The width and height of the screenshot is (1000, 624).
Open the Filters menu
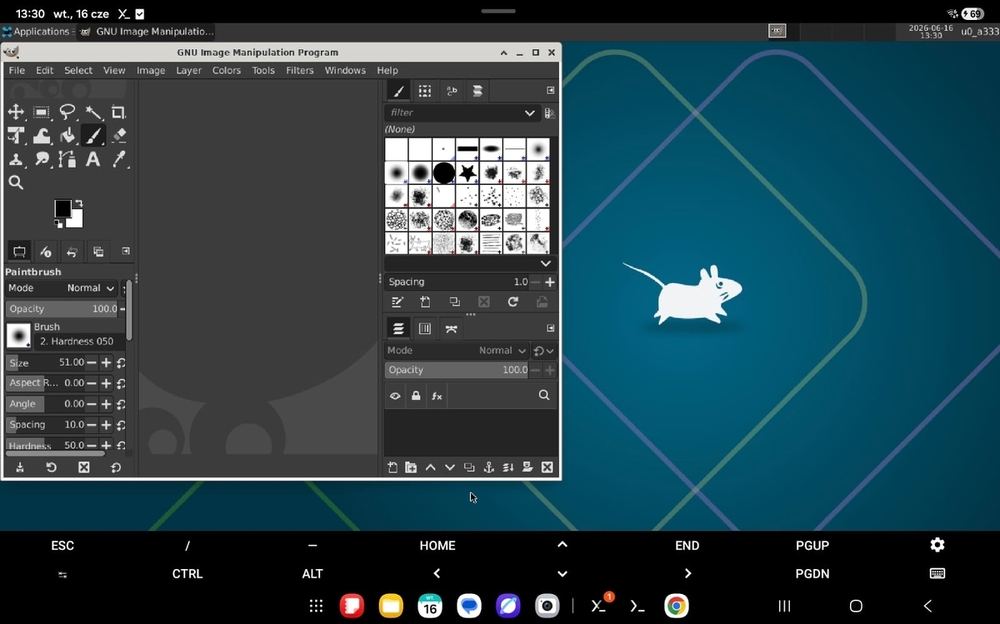tap(300, 70)
